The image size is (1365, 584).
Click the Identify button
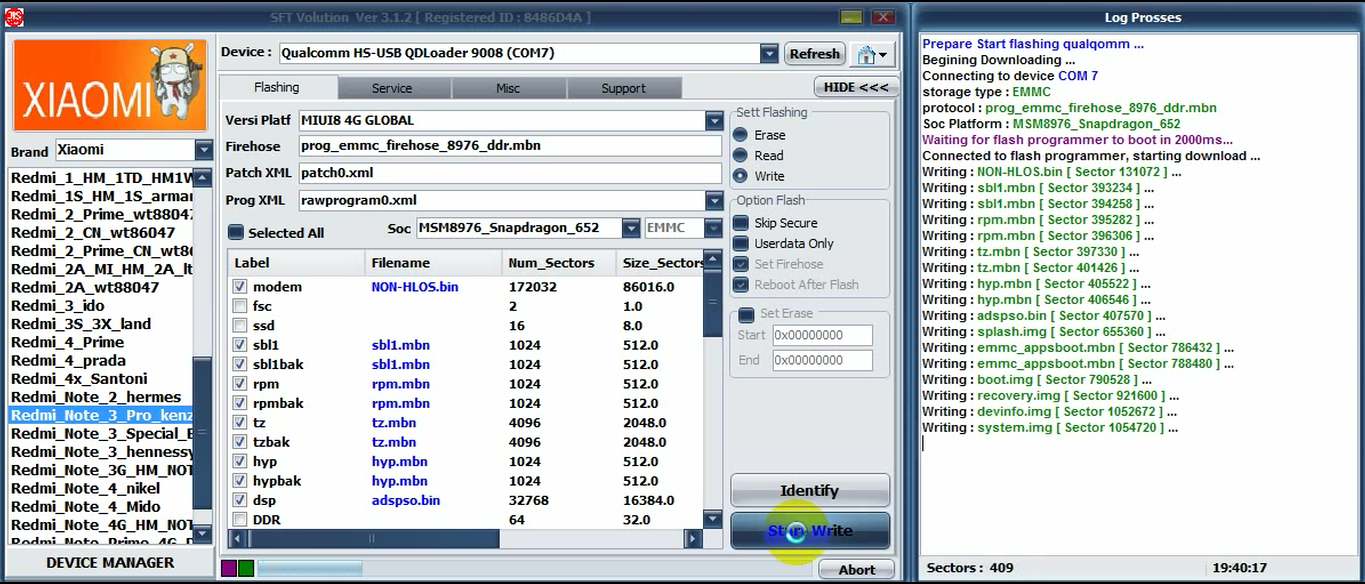[x=809, y=490]
